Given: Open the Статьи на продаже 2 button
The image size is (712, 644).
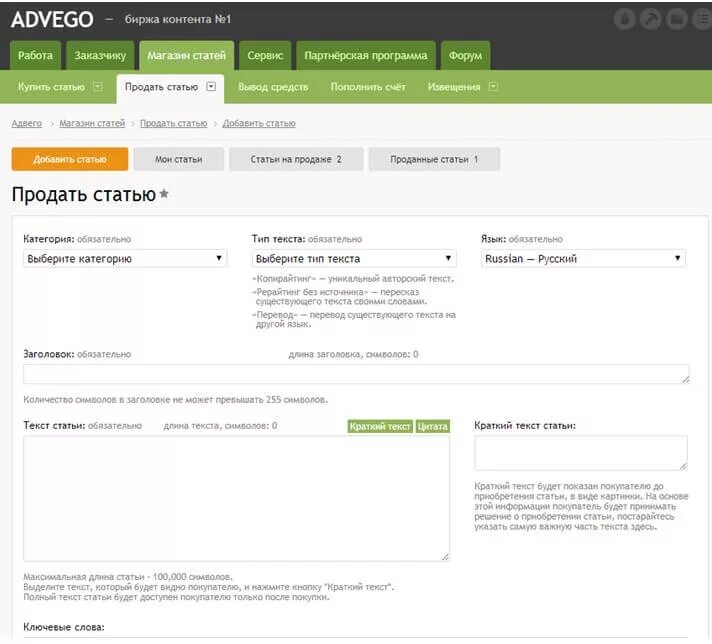Looking at the screenshot, I should coord(296,159).
